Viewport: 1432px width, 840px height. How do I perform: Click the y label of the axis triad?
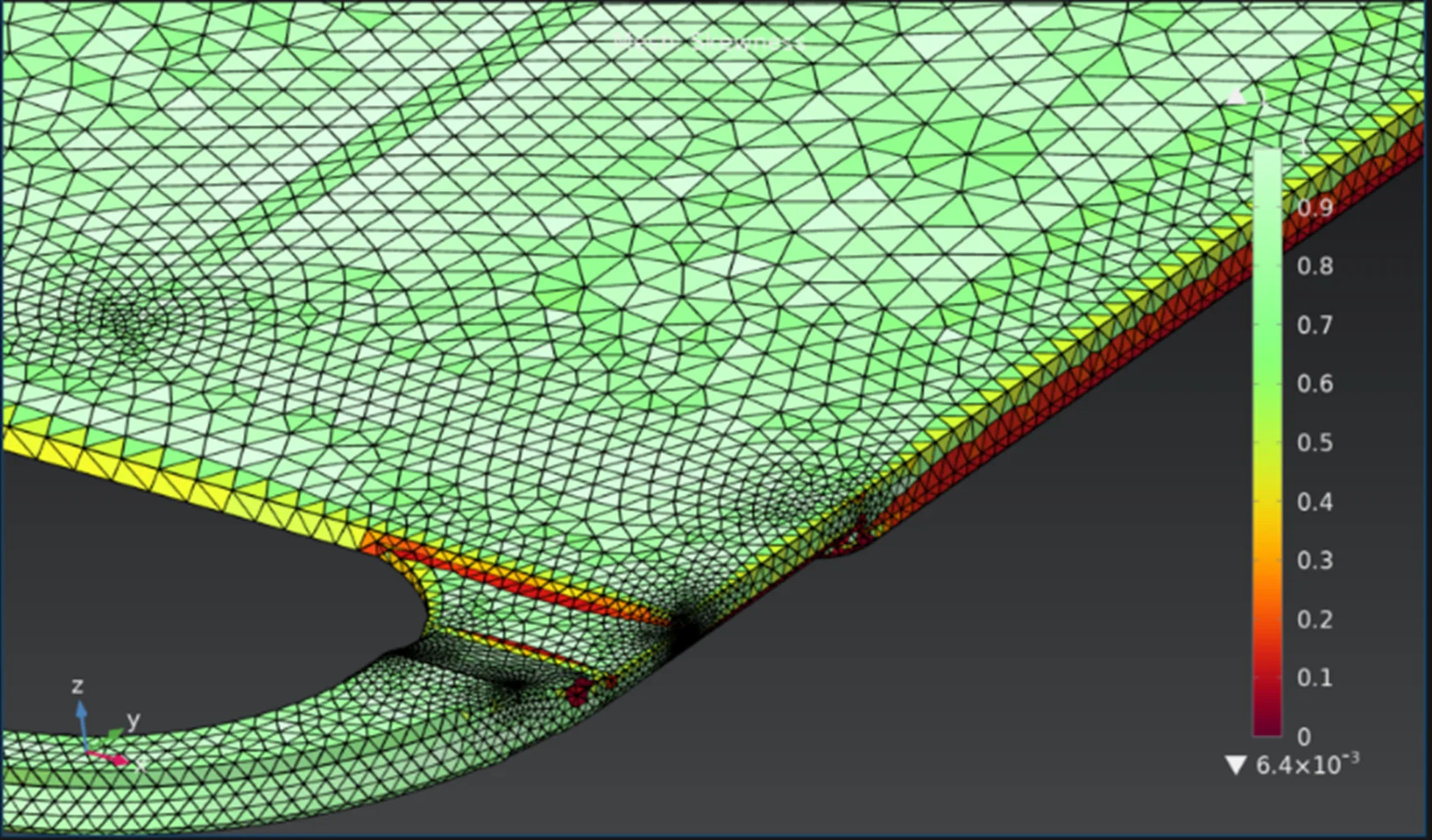tap(134, 719)
